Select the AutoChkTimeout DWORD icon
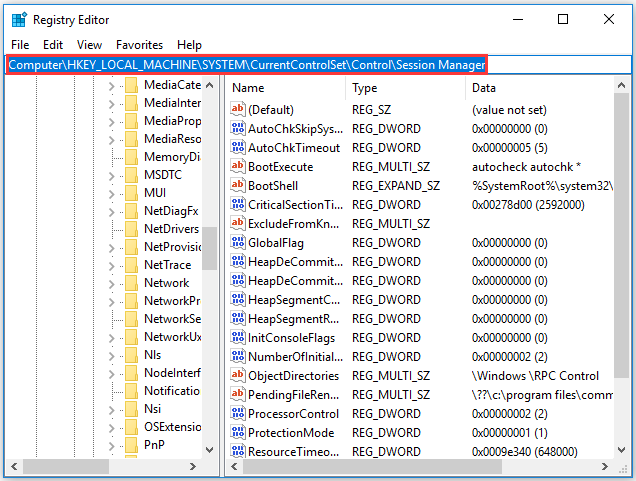 pos(238,148)
